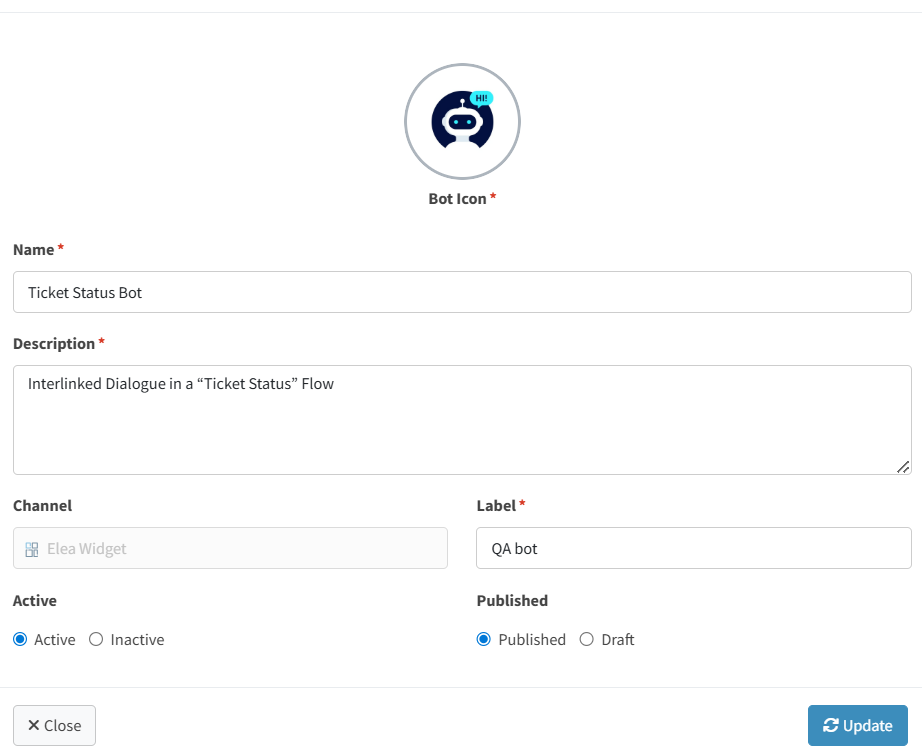Set status to Draft radio option
This screenshot has height=751, width=922.
coord(587,639)
